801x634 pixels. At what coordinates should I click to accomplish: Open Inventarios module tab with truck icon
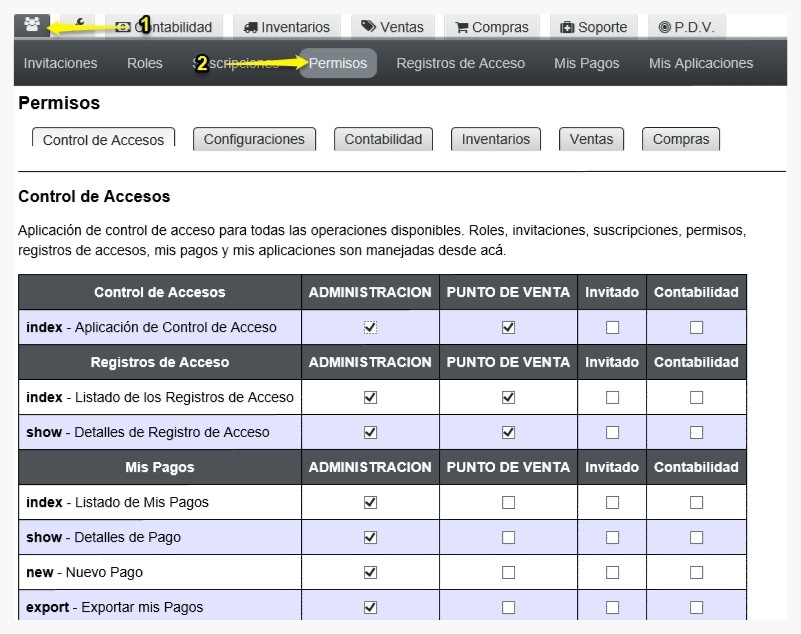click(x=287, y=27)
